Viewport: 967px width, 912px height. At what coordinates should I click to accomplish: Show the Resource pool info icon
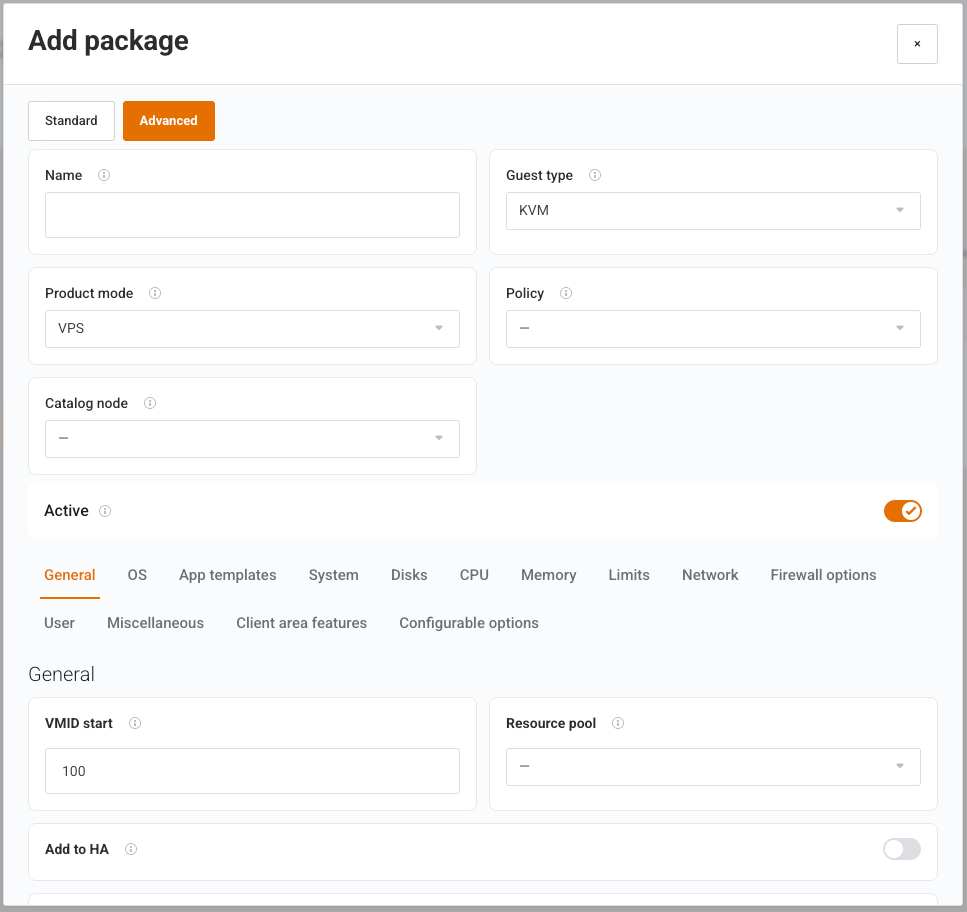point(618,723)
